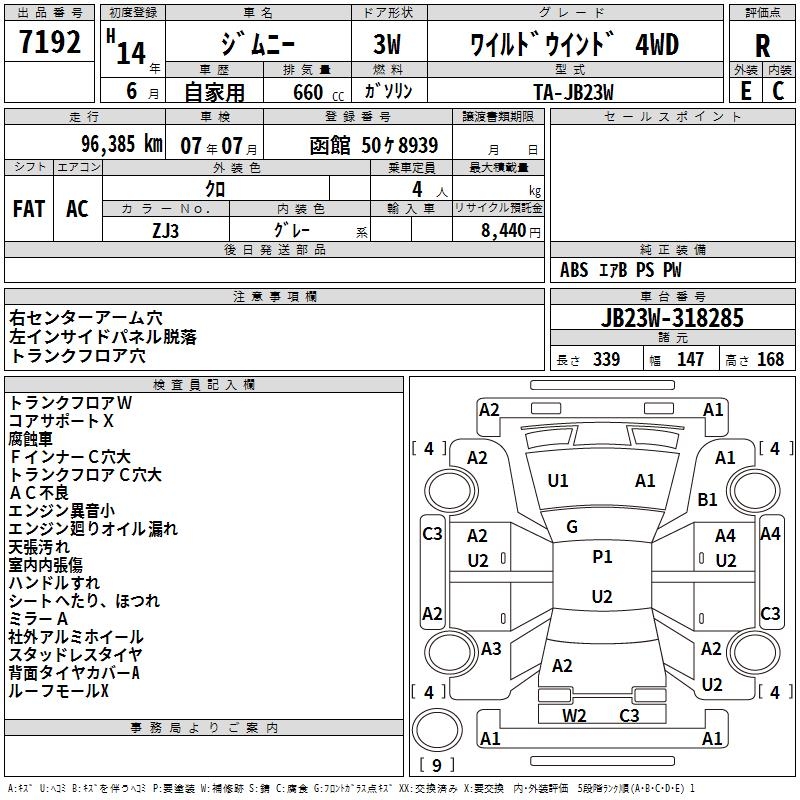800x800 pixels.
Task: Click the spare tire circle on diagram
Action: tap(437, 730)
